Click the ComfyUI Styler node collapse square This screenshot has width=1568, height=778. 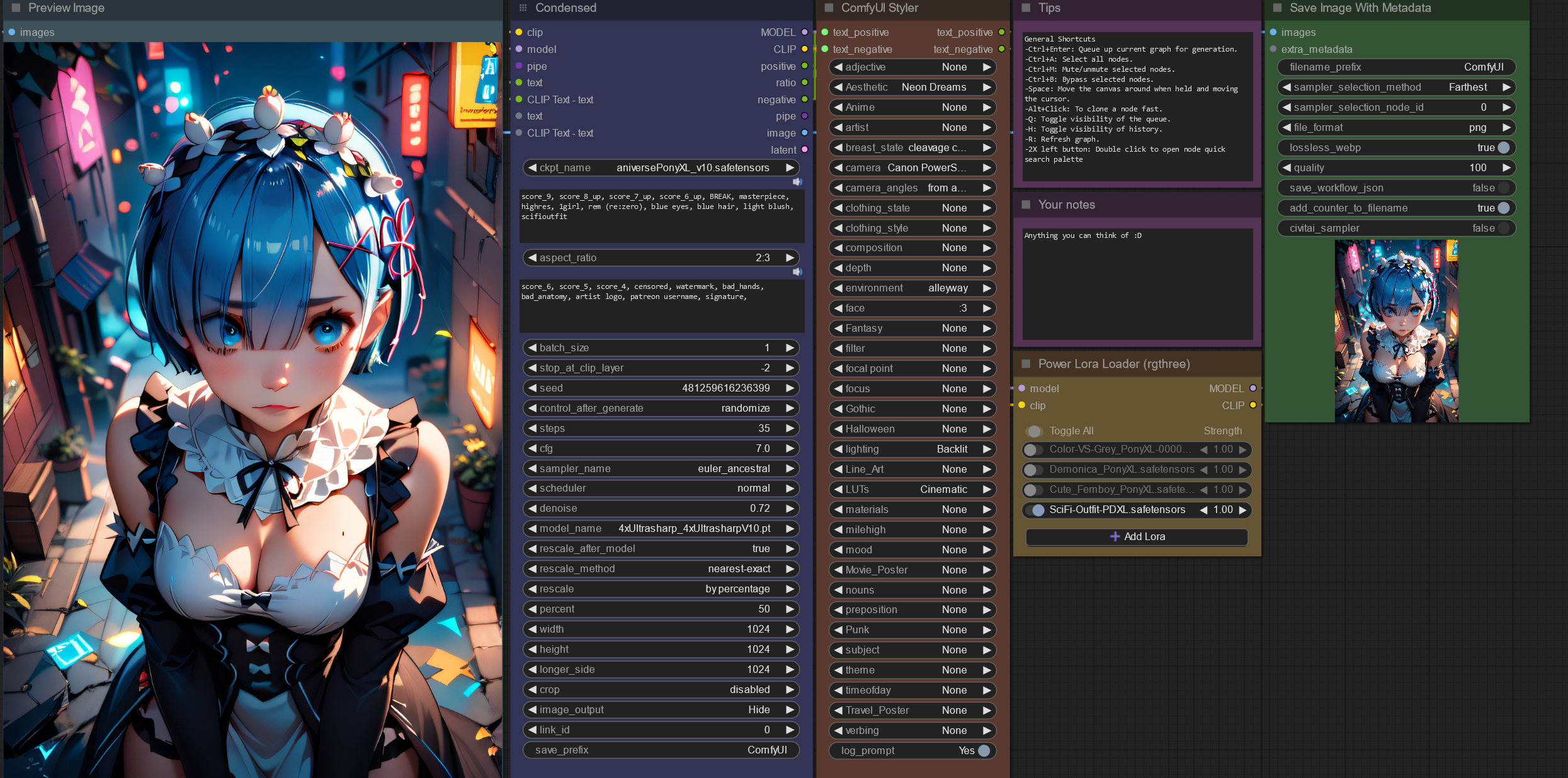[x=829, y=8]
